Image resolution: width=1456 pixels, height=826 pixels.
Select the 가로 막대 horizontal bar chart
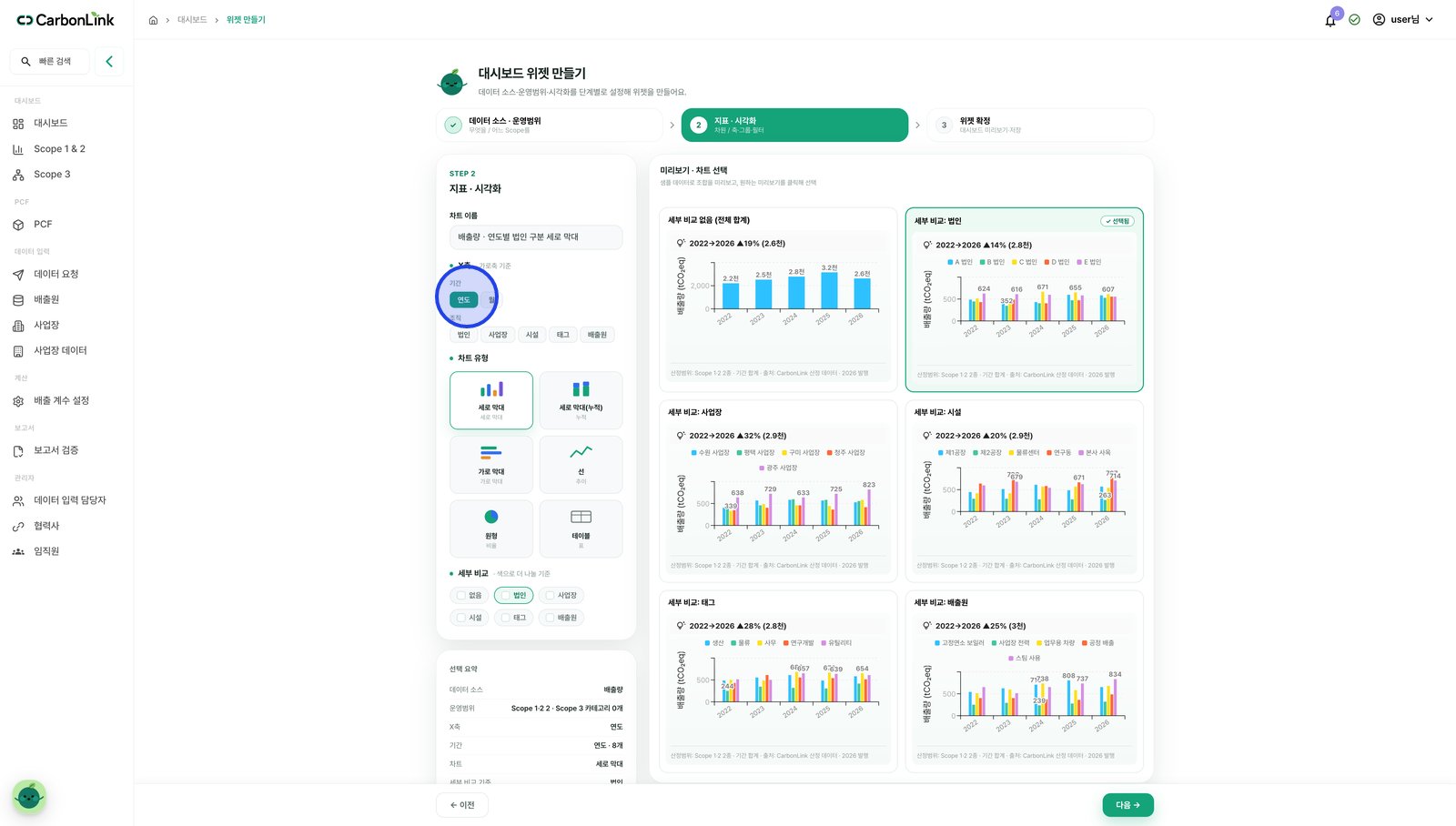tap(491, 464)
